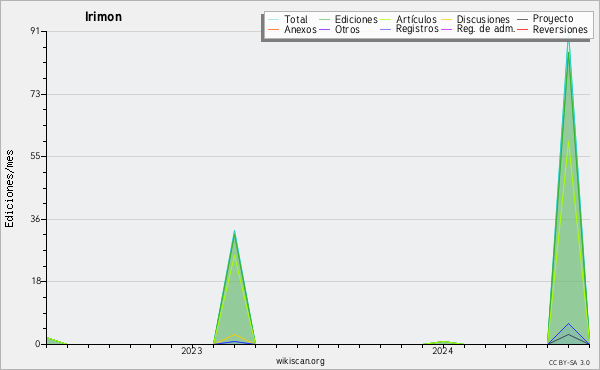The width and height of the screenshot is (600, 370).
Task: Click the "Ediciones/mes" axis title
Action: pos(9,189)
